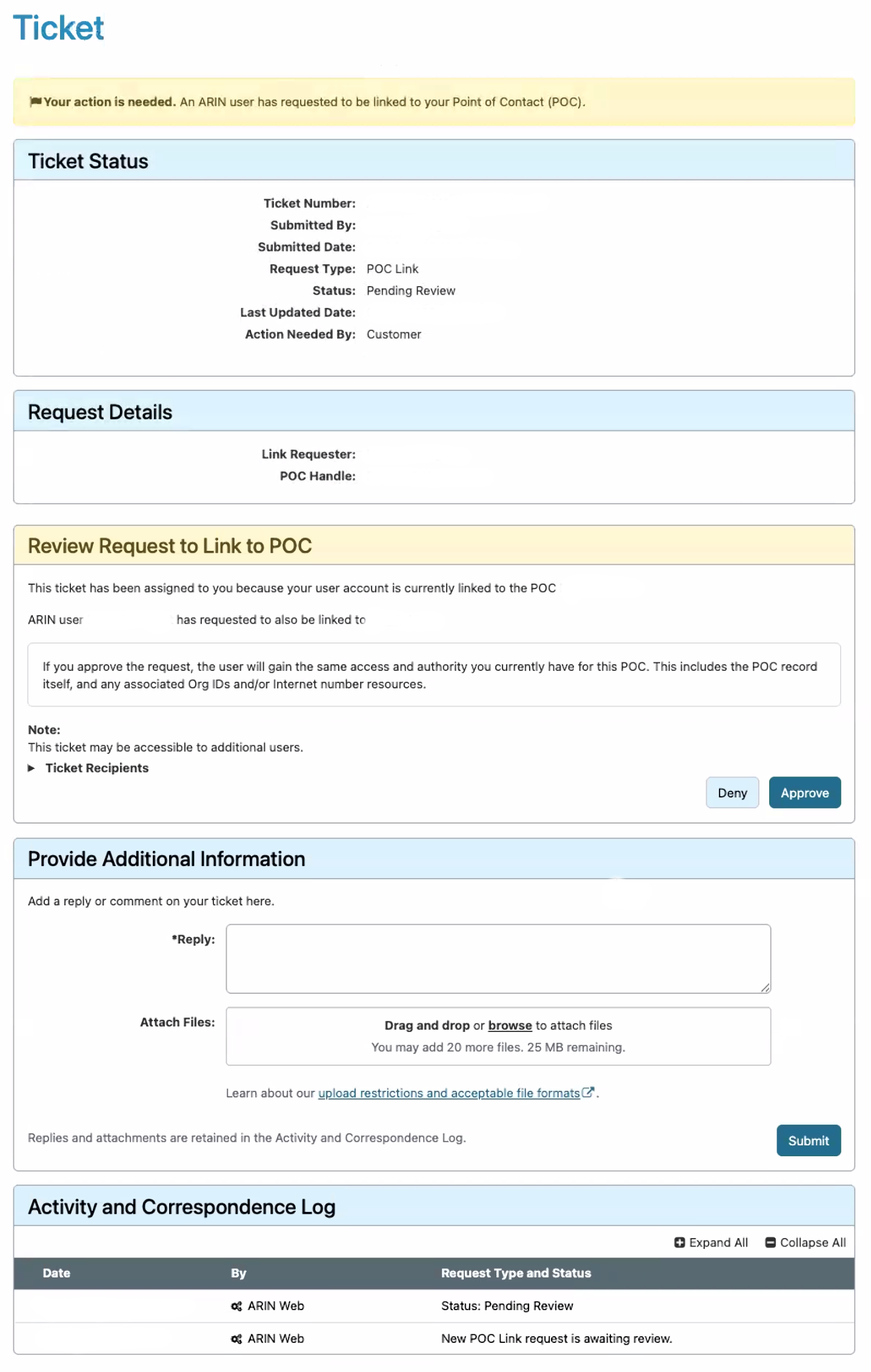Click the Request Type and Status column header
Viewport: 871px width, 1372px height.
tap(516, 1273)
